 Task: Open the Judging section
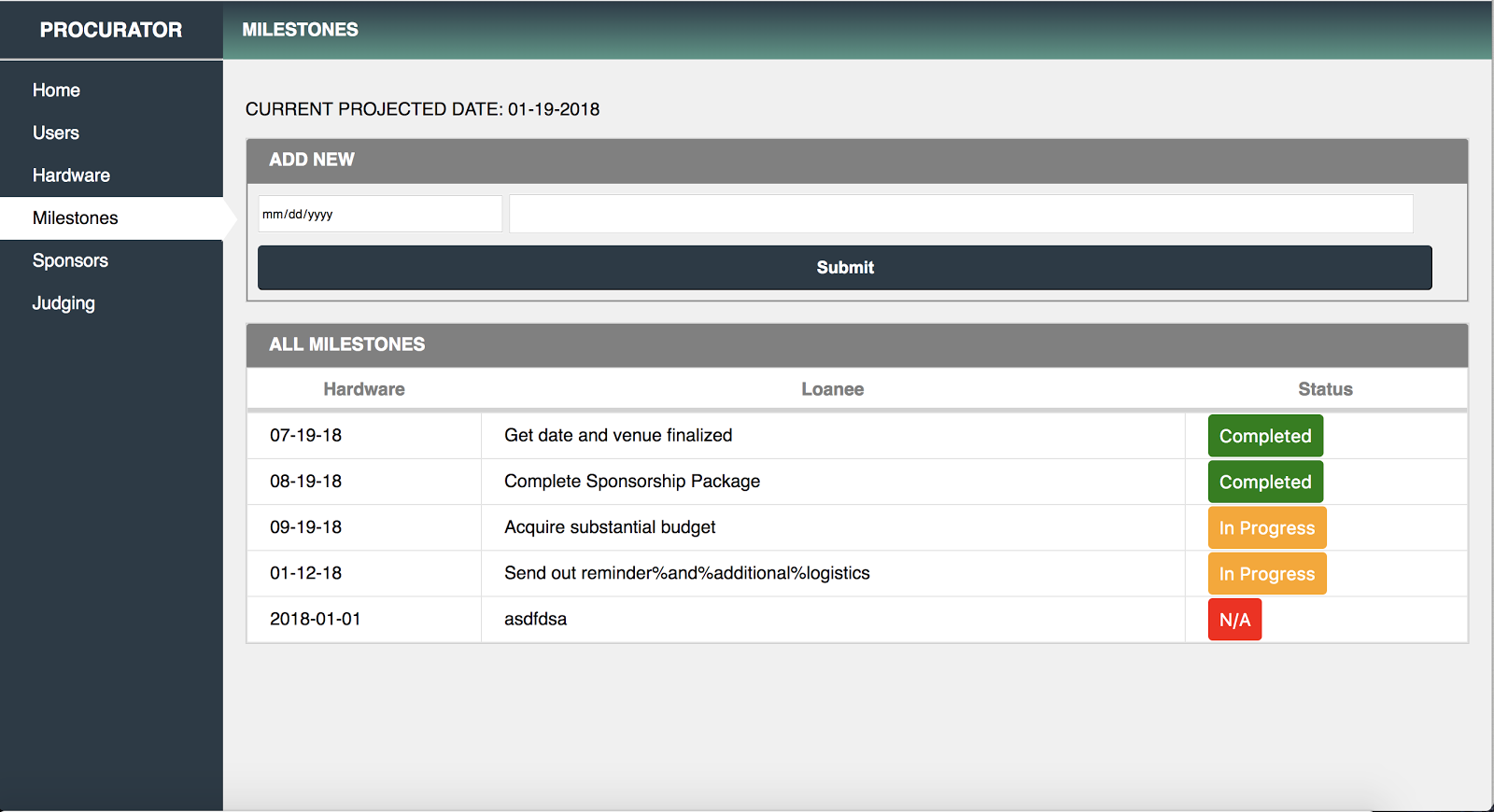click(63, 303)
